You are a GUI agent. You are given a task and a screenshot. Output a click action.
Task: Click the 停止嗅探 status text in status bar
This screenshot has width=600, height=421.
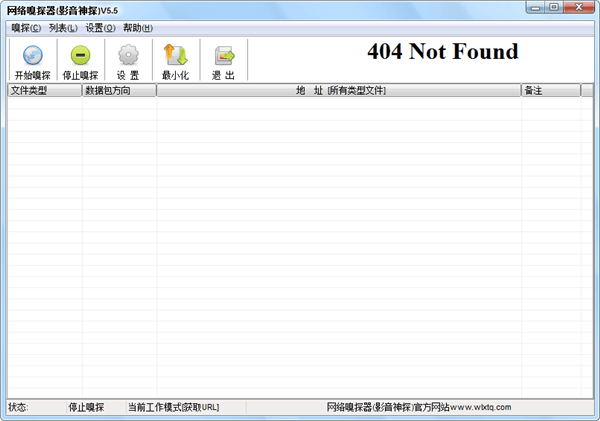point(86,407)
